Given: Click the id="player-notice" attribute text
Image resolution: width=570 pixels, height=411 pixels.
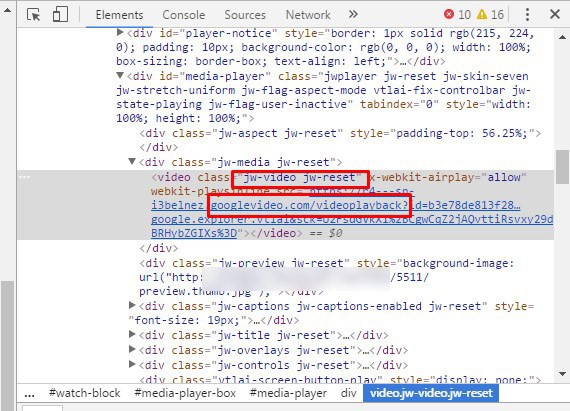Looking at the screenshot, I should (218, 33).
